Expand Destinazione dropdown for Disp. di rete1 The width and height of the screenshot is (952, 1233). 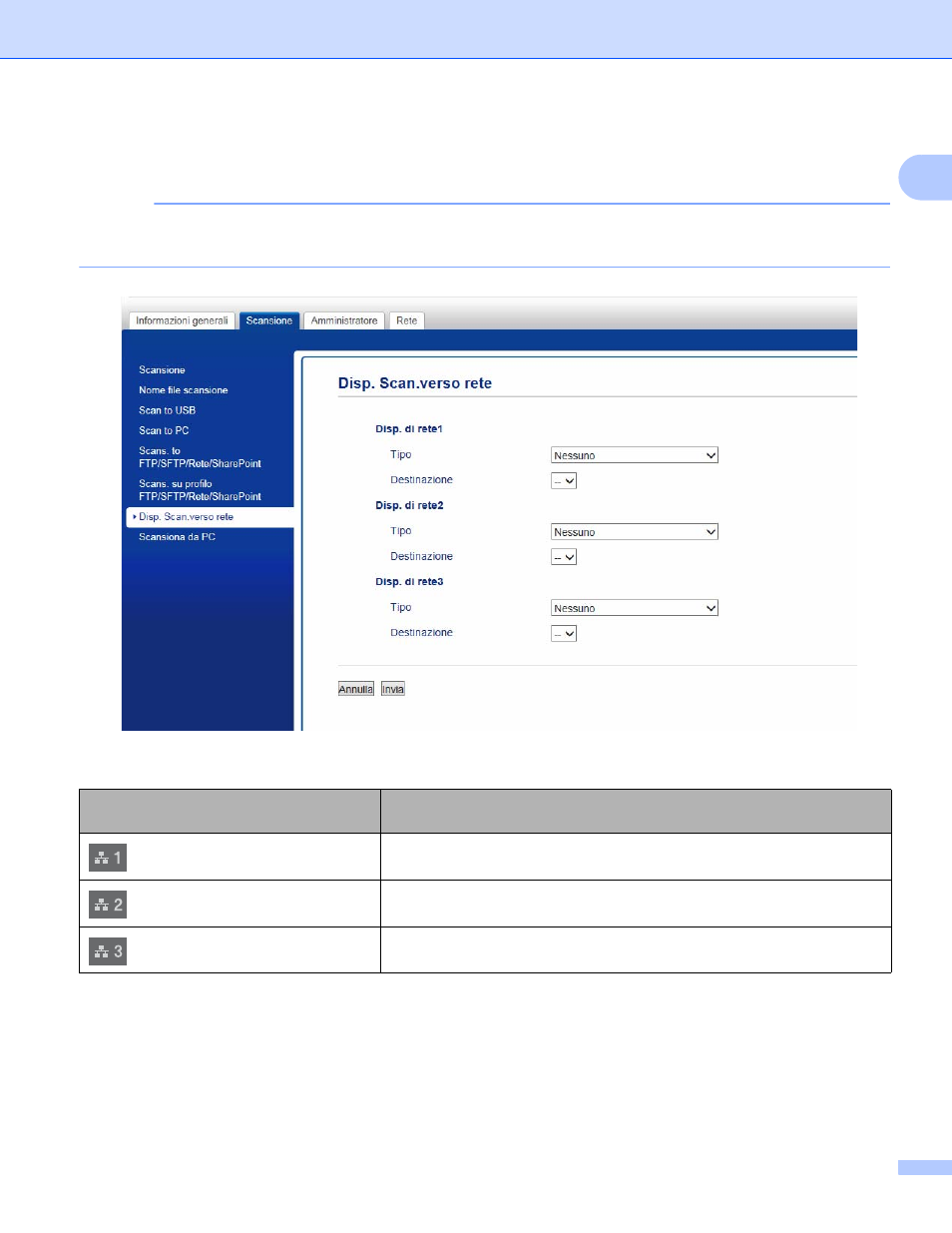click(x=564, y=480)
